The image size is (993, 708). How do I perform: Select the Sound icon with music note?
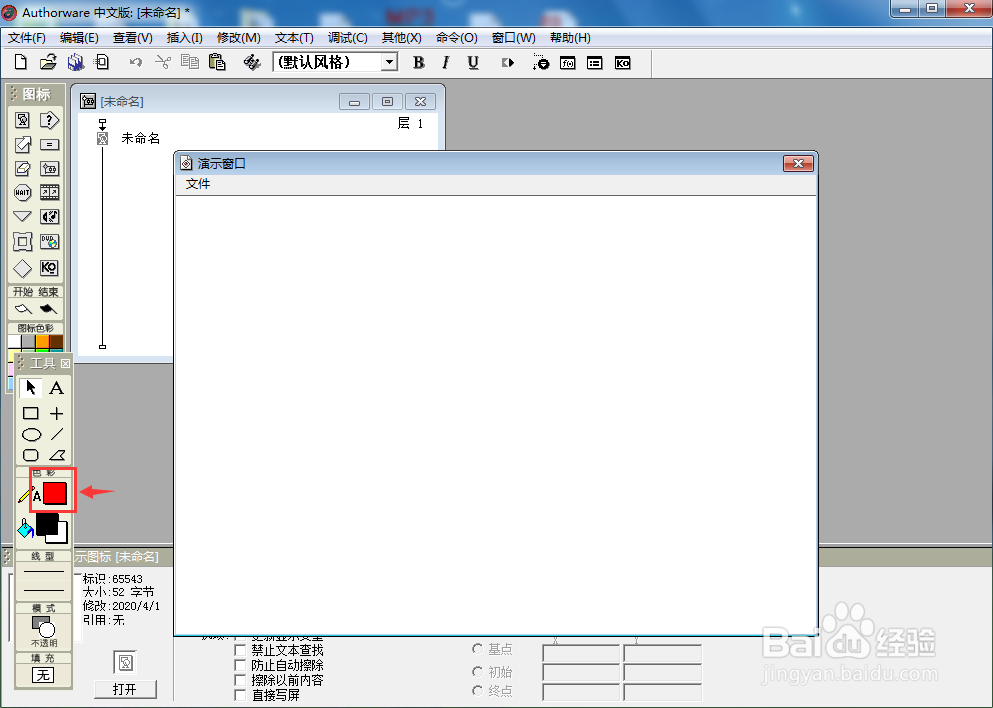click(49, 217)
